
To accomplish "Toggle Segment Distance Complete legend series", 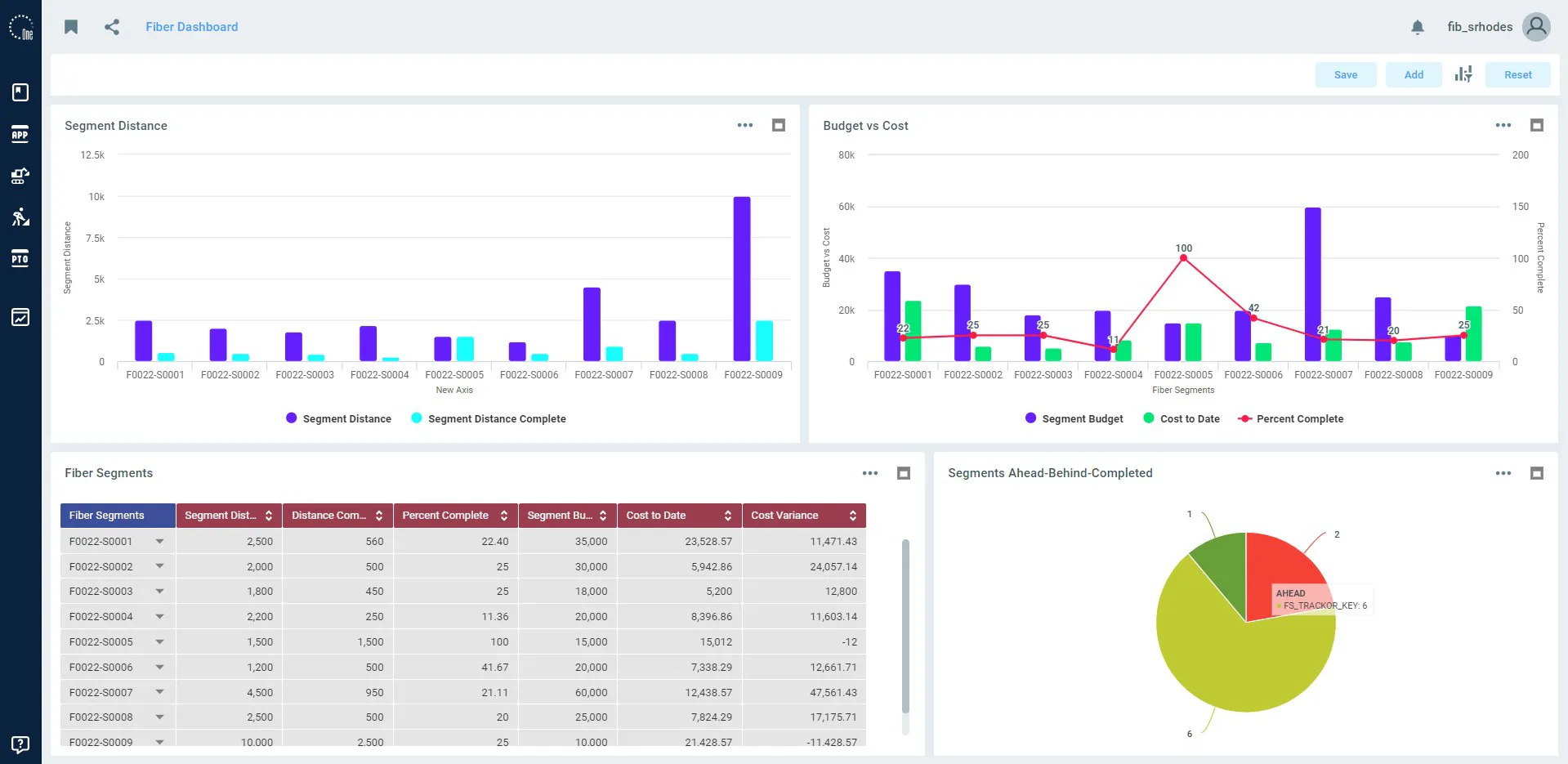I will click(x=489, y=418).
